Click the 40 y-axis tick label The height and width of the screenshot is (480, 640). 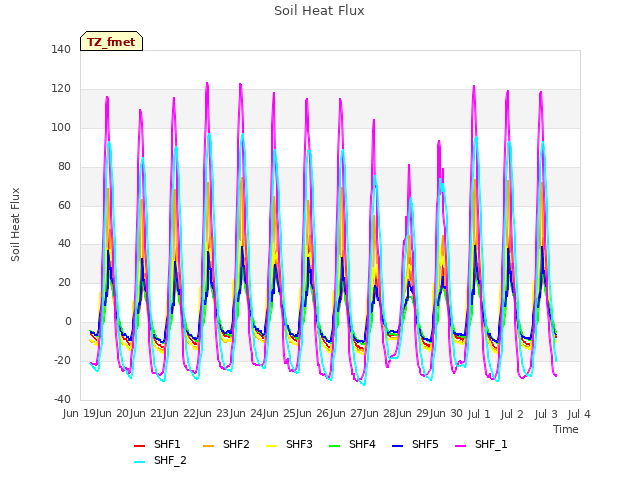(64, 244)
